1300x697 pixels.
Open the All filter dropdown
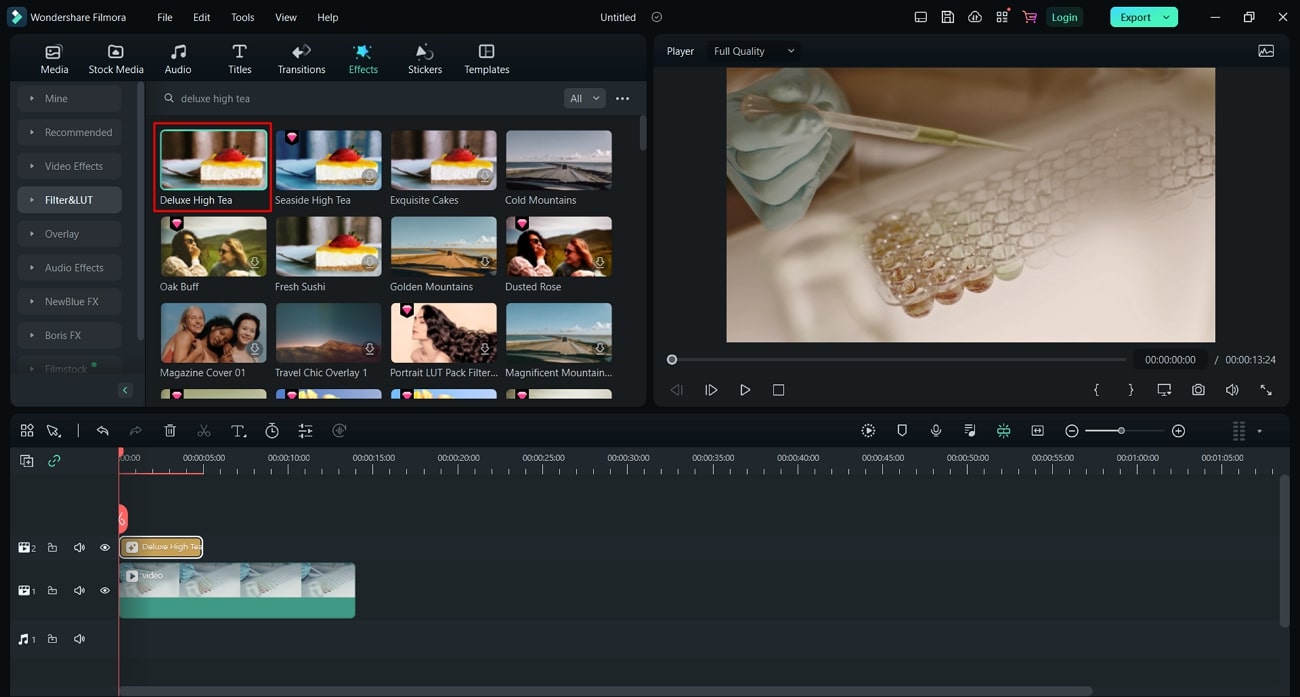[x=585, y=98]
